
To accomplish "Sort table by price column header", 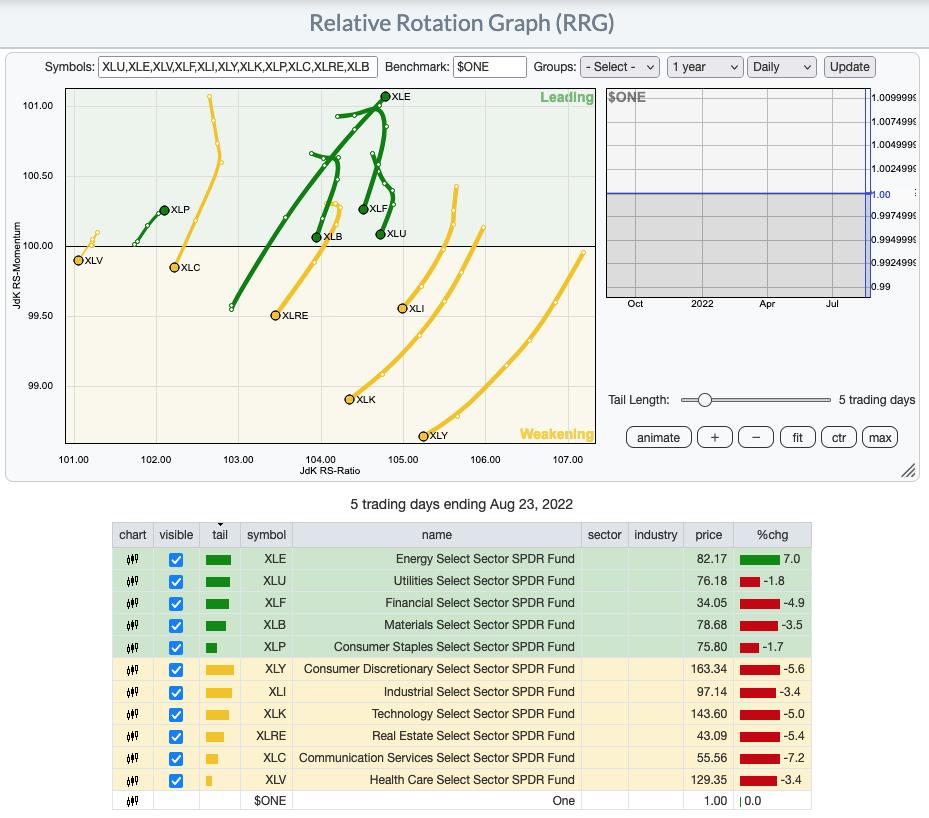I will pos(709,535).
